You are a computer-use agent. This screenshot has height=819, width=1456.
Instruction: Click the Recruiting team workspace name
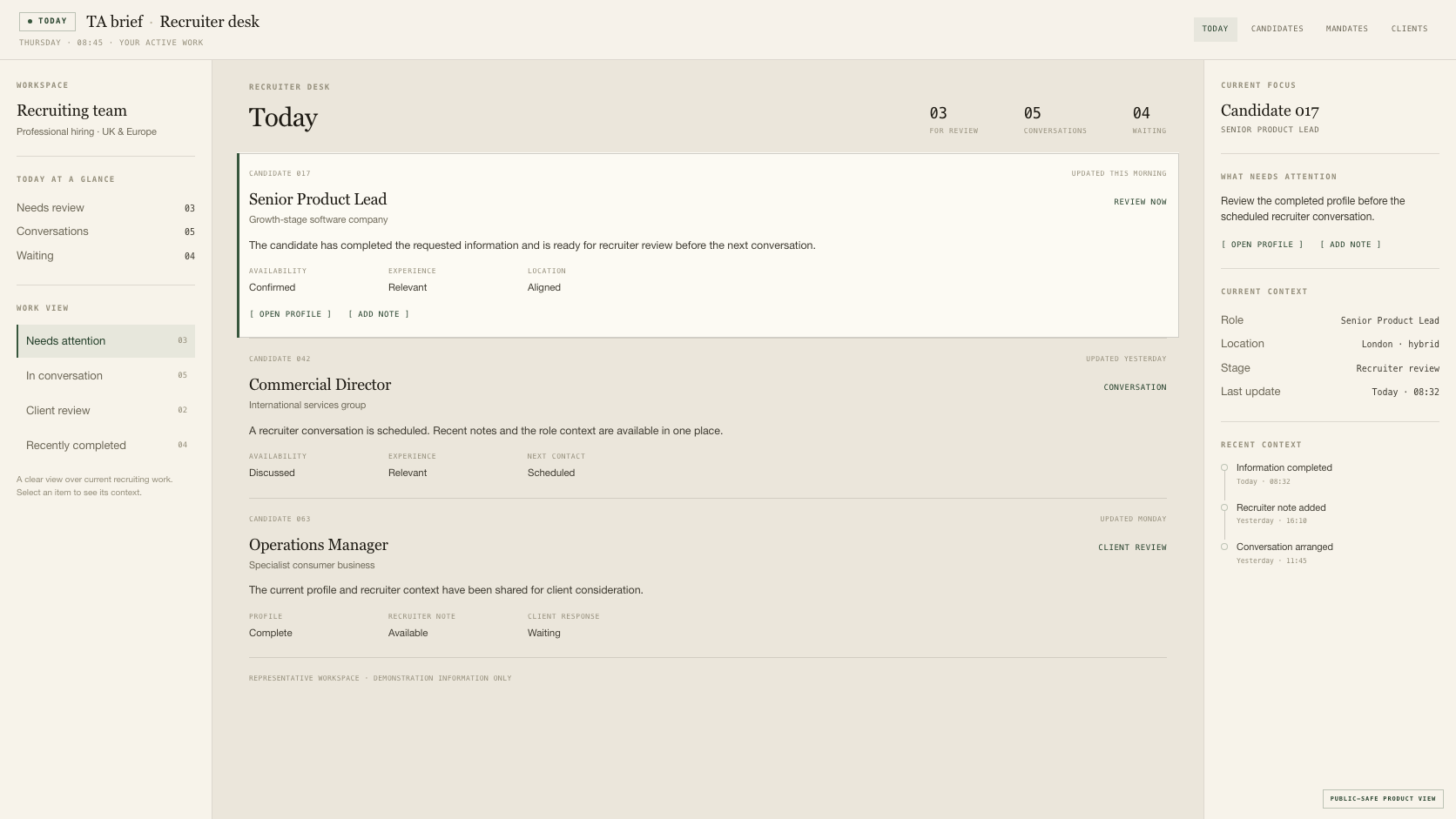click(71, 111)
